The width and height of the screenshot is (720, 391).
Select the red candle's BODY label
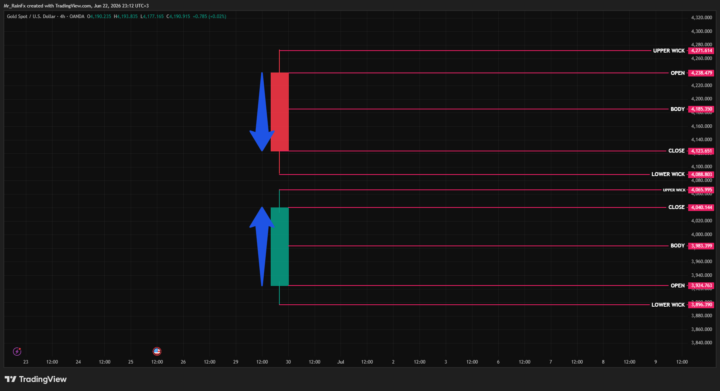(678, 109)
